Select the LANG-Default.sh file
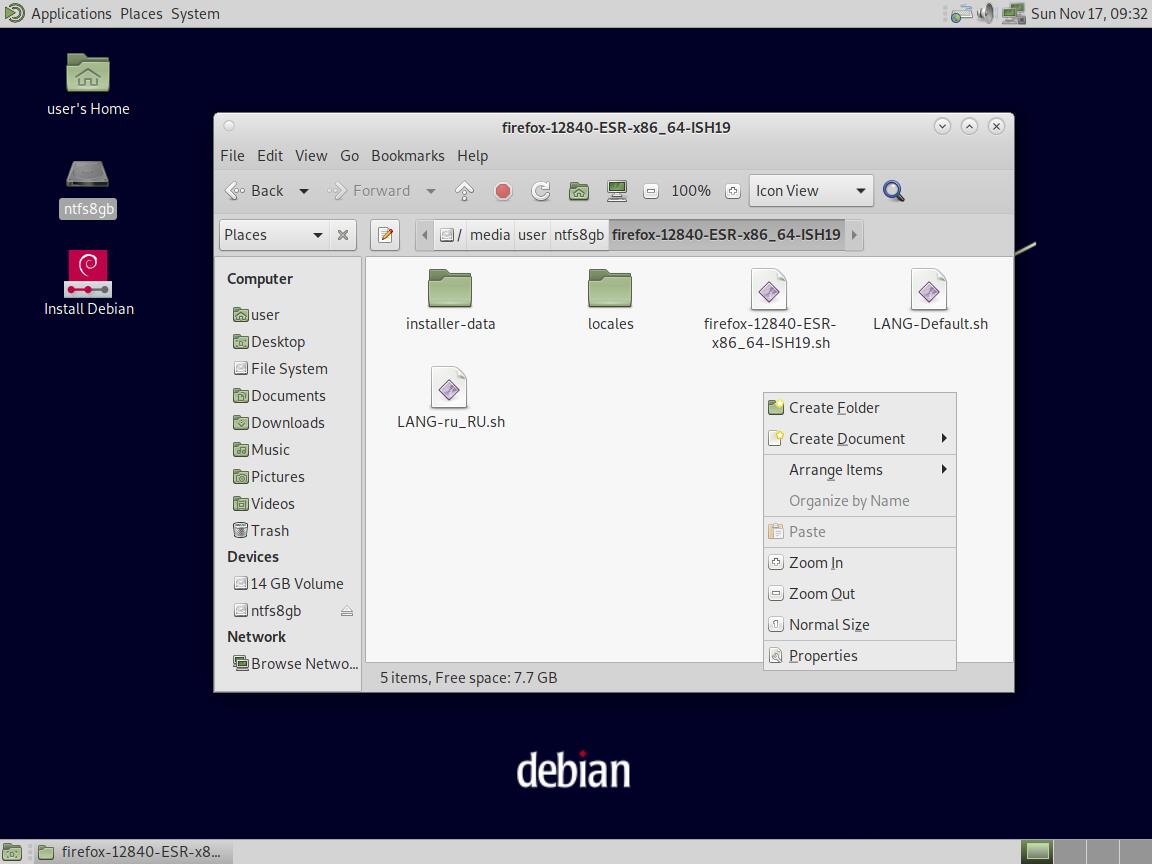The width and height of the screenshot is (1152, 864). (929, 301)
